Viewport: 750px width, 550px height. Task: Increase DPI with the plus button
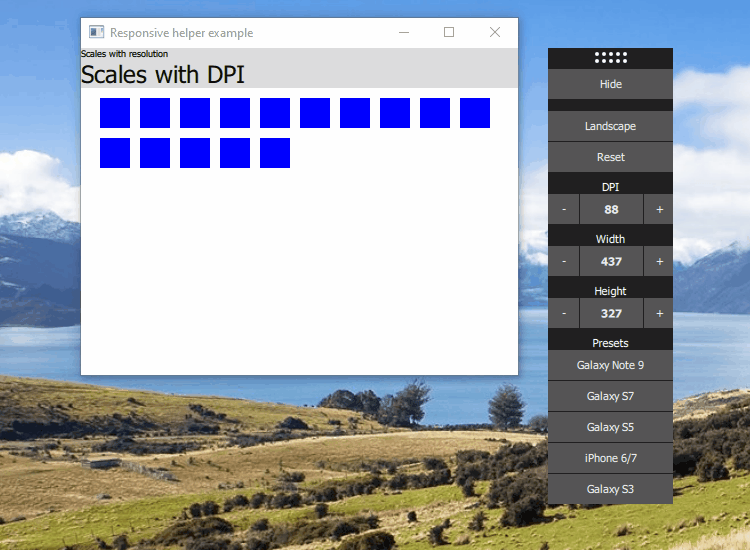pyautogui.click(x=659, y=209)
